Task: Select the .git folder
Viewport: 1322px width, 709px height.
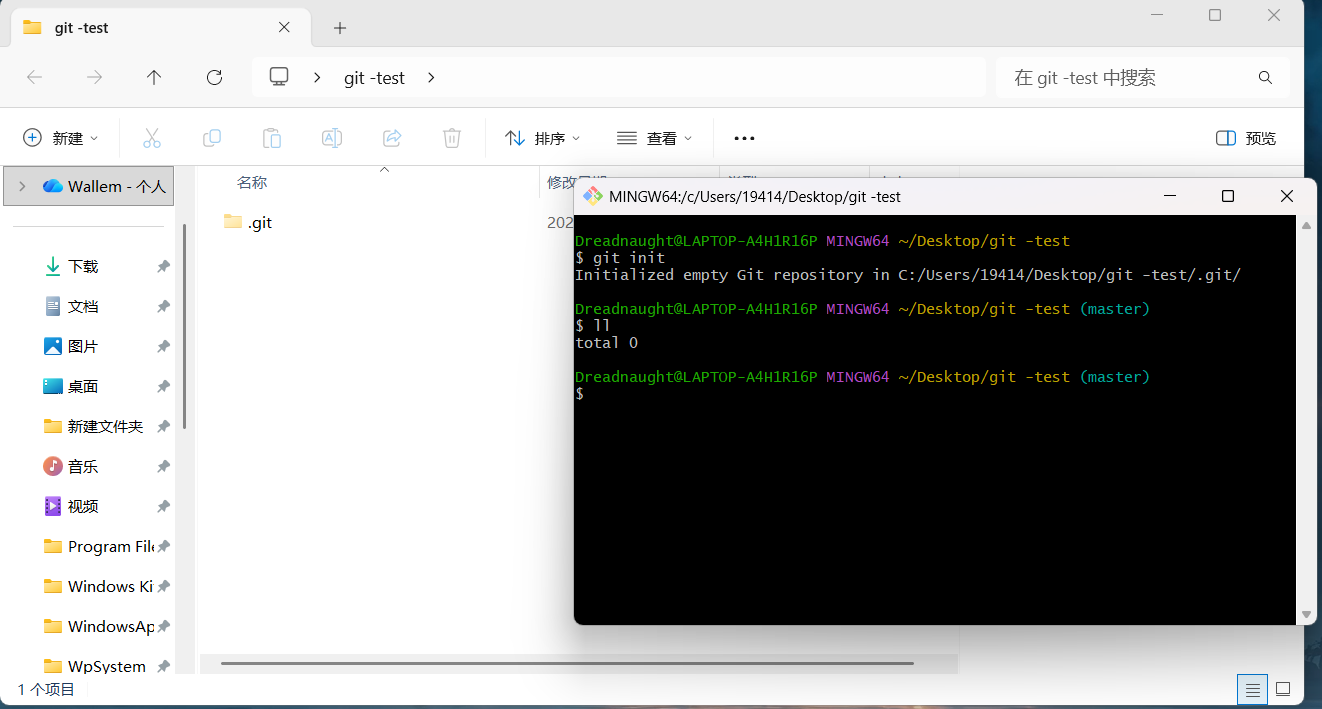Action: pos(248,222)
